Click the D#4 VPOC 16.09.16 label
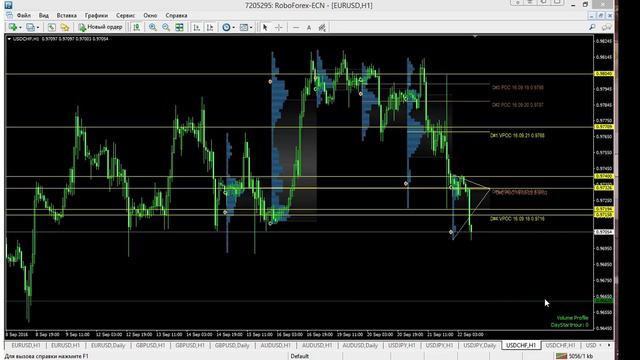 [x=518, y=219]
